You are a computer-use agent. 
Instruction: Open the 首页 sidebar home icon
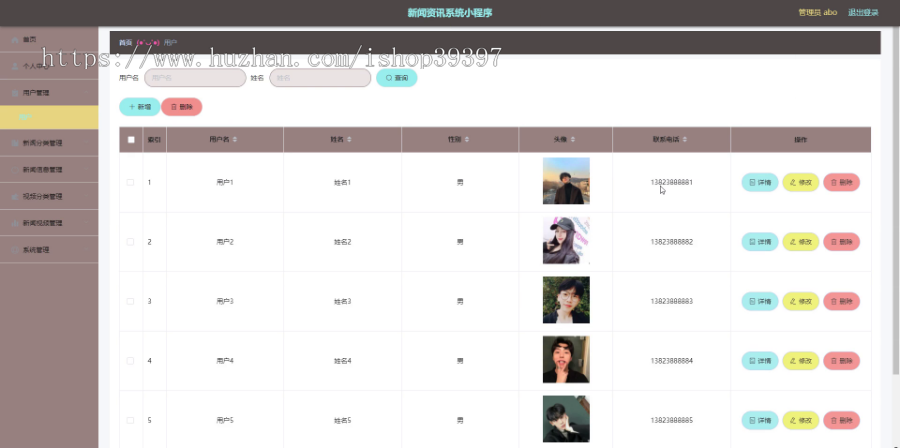[15, 40]
